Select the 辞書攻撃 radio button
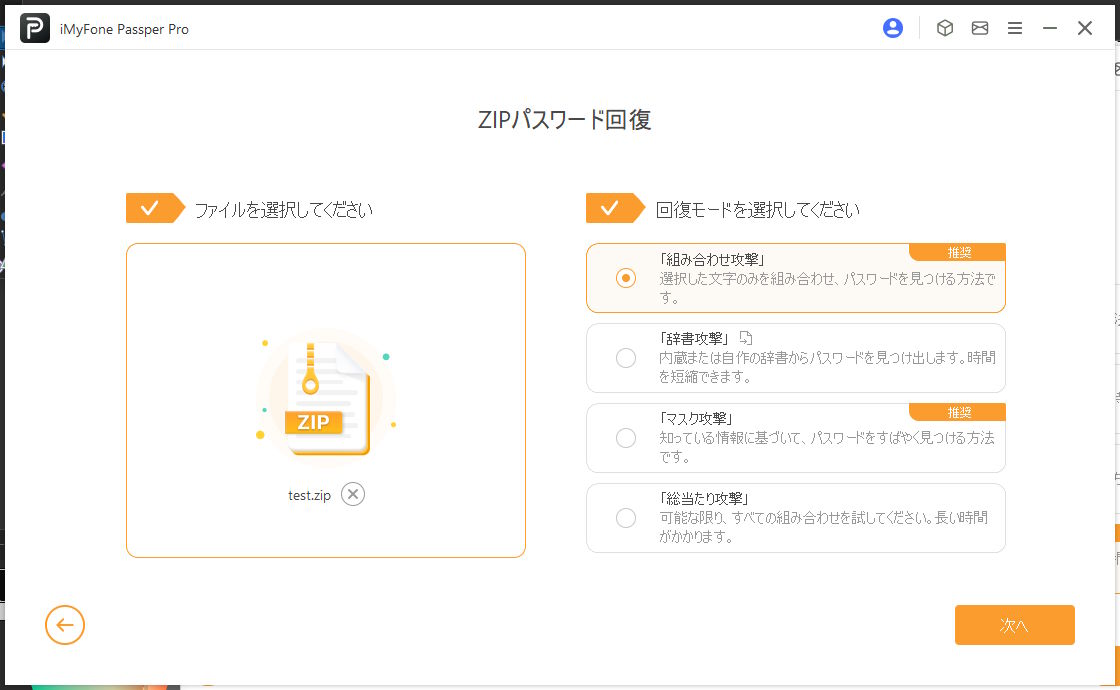Viewport: 1120px width, 690px height. 626,358
